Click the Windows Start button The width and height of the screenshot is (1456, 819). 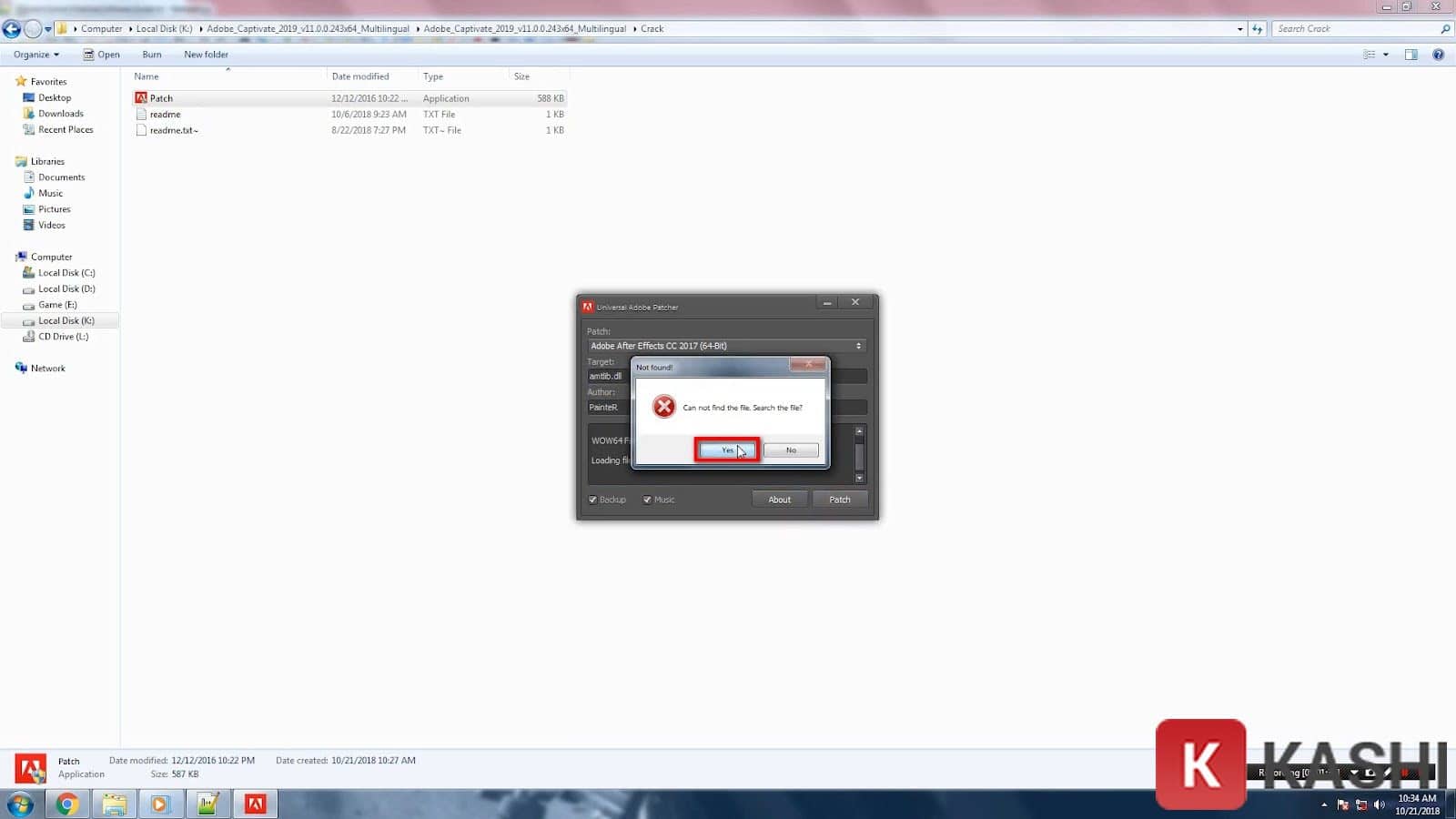[19, 804]
